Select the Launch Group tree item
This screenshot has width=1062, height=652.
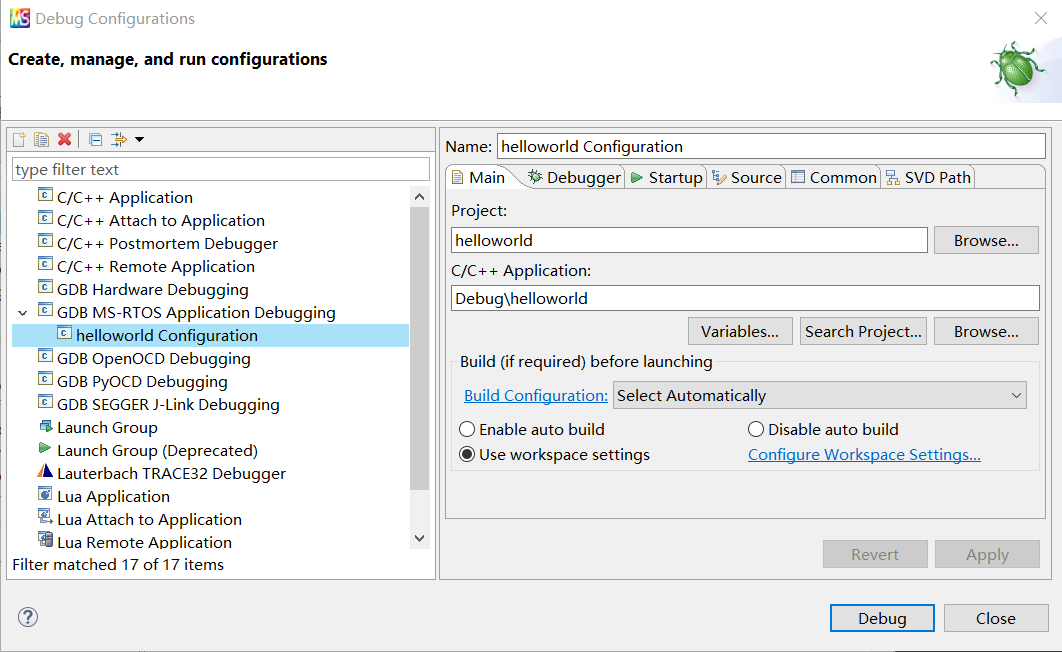tap(106, 428)
